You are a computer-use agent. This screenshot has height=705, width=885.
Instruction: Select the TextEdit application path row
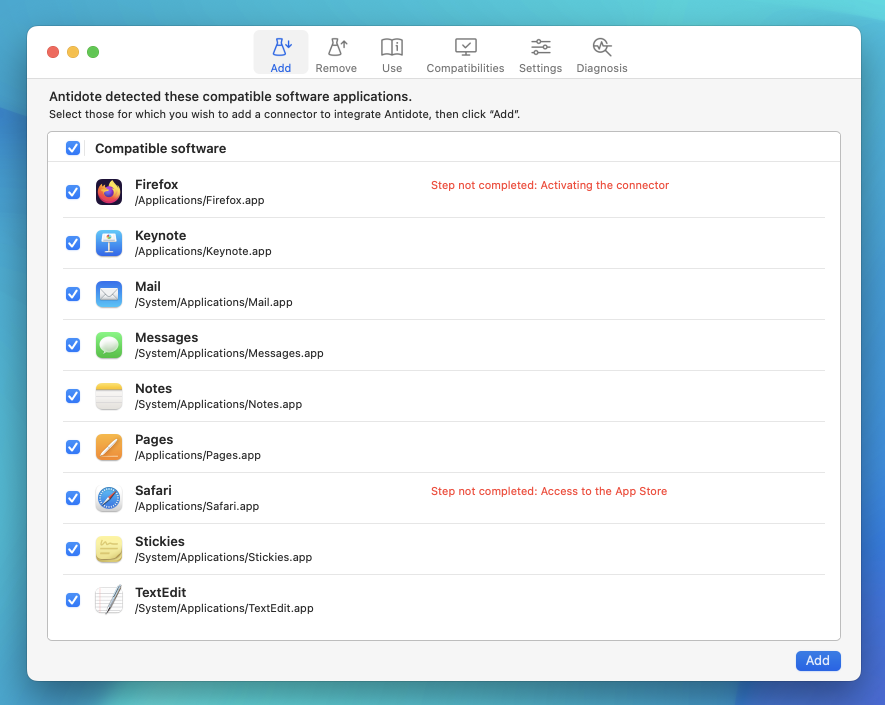224,608
